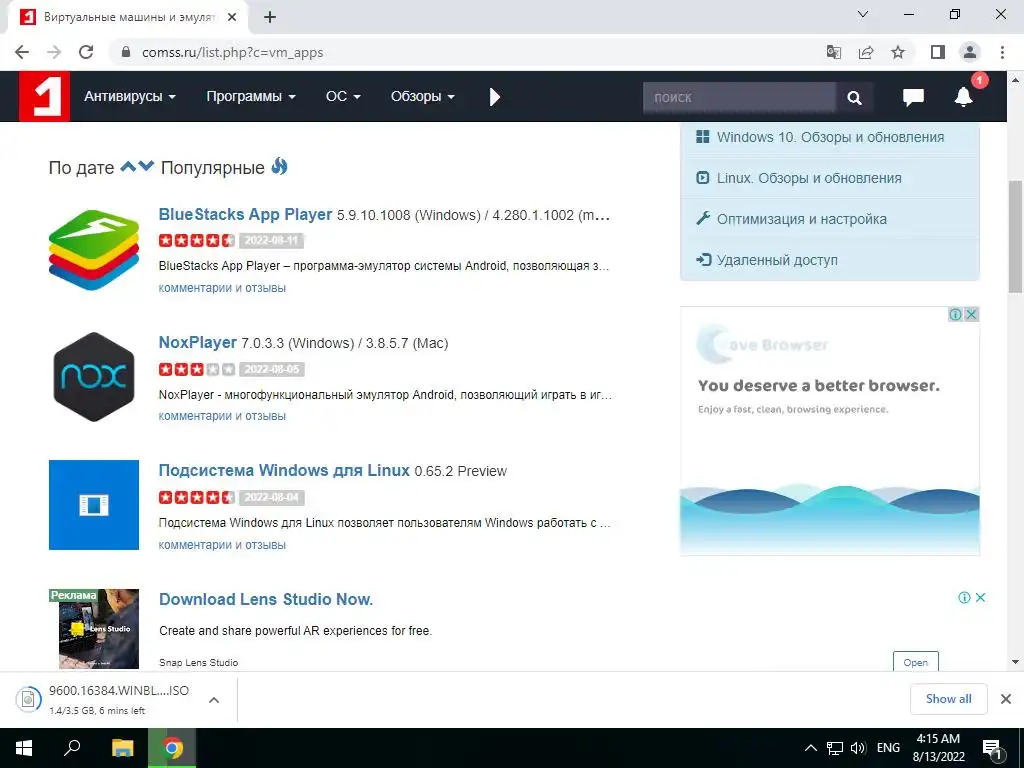Click the site search magnifier button

854,97
